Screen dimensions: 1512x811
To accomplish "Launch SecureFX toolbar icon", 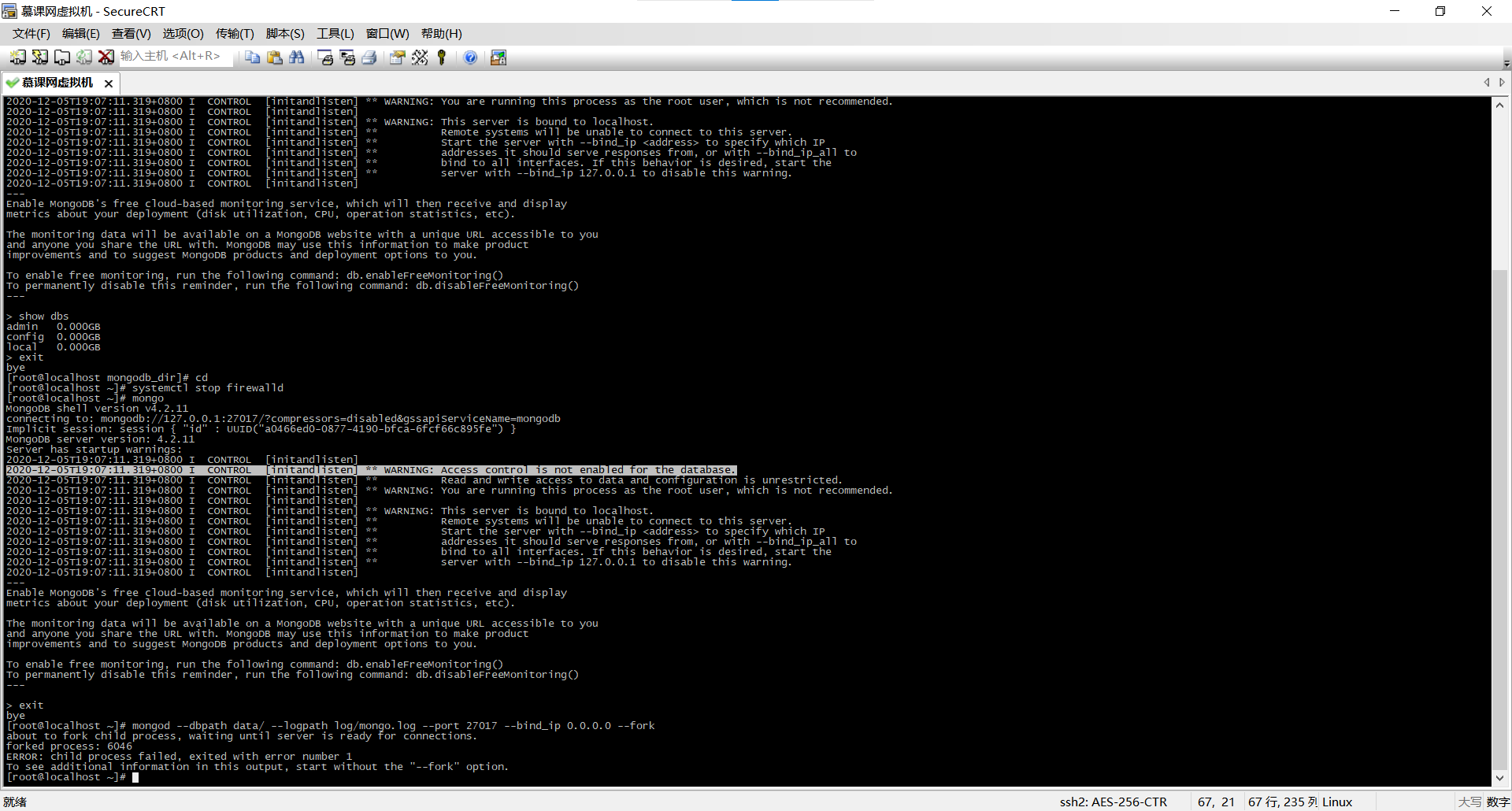I will click(x=498, y=57).
